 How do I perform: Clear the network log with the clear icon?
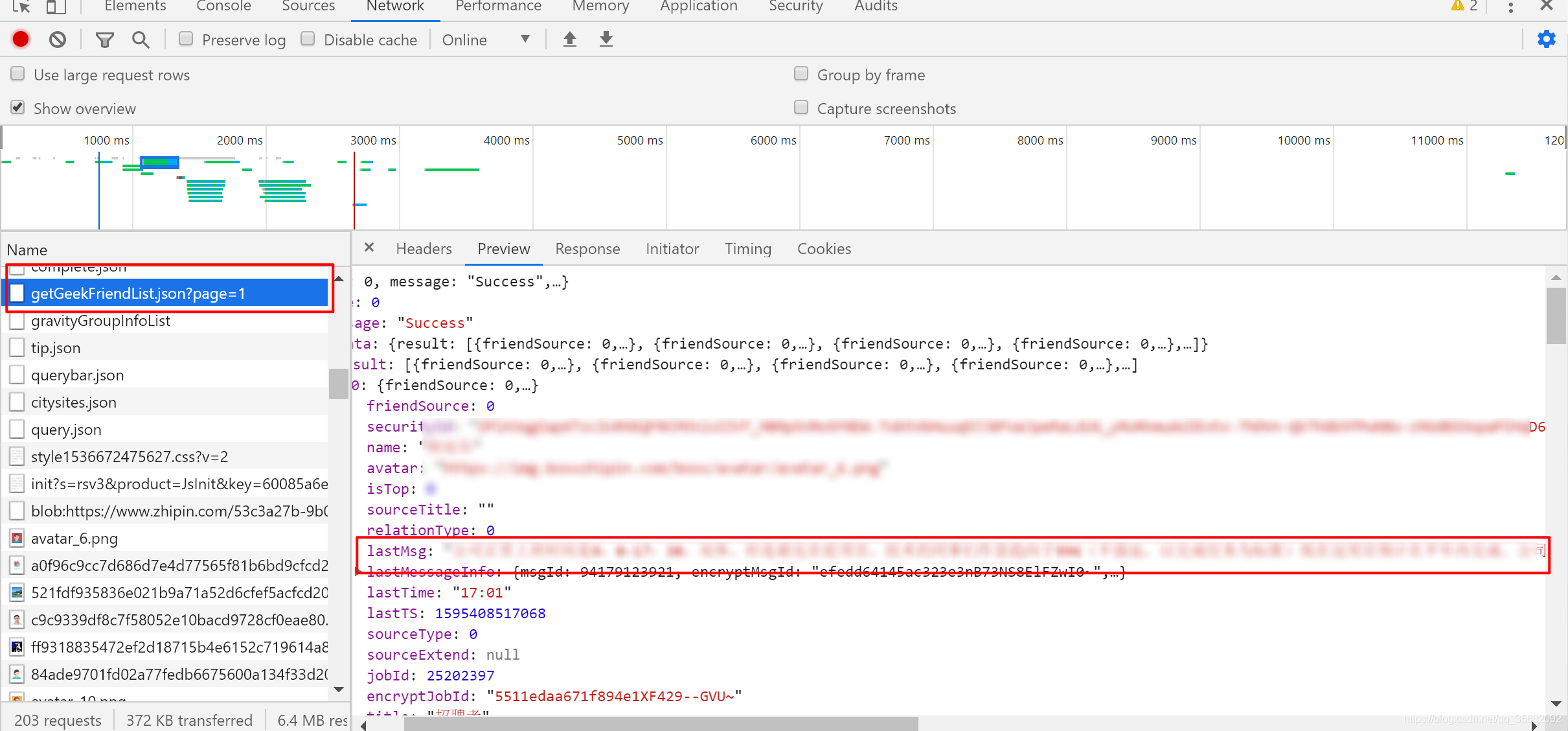pos(58,40)
